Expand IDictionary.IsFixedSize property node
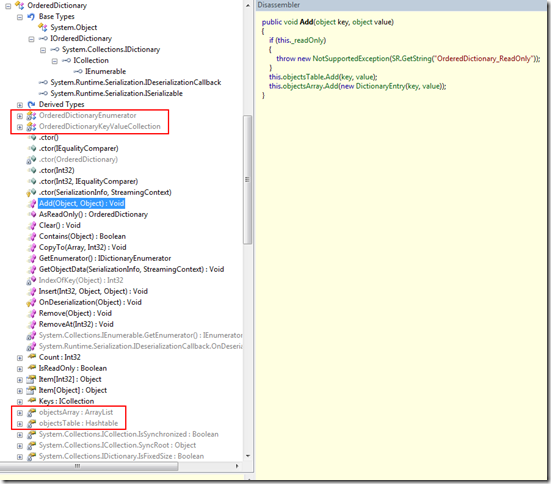 click(20, 457)
